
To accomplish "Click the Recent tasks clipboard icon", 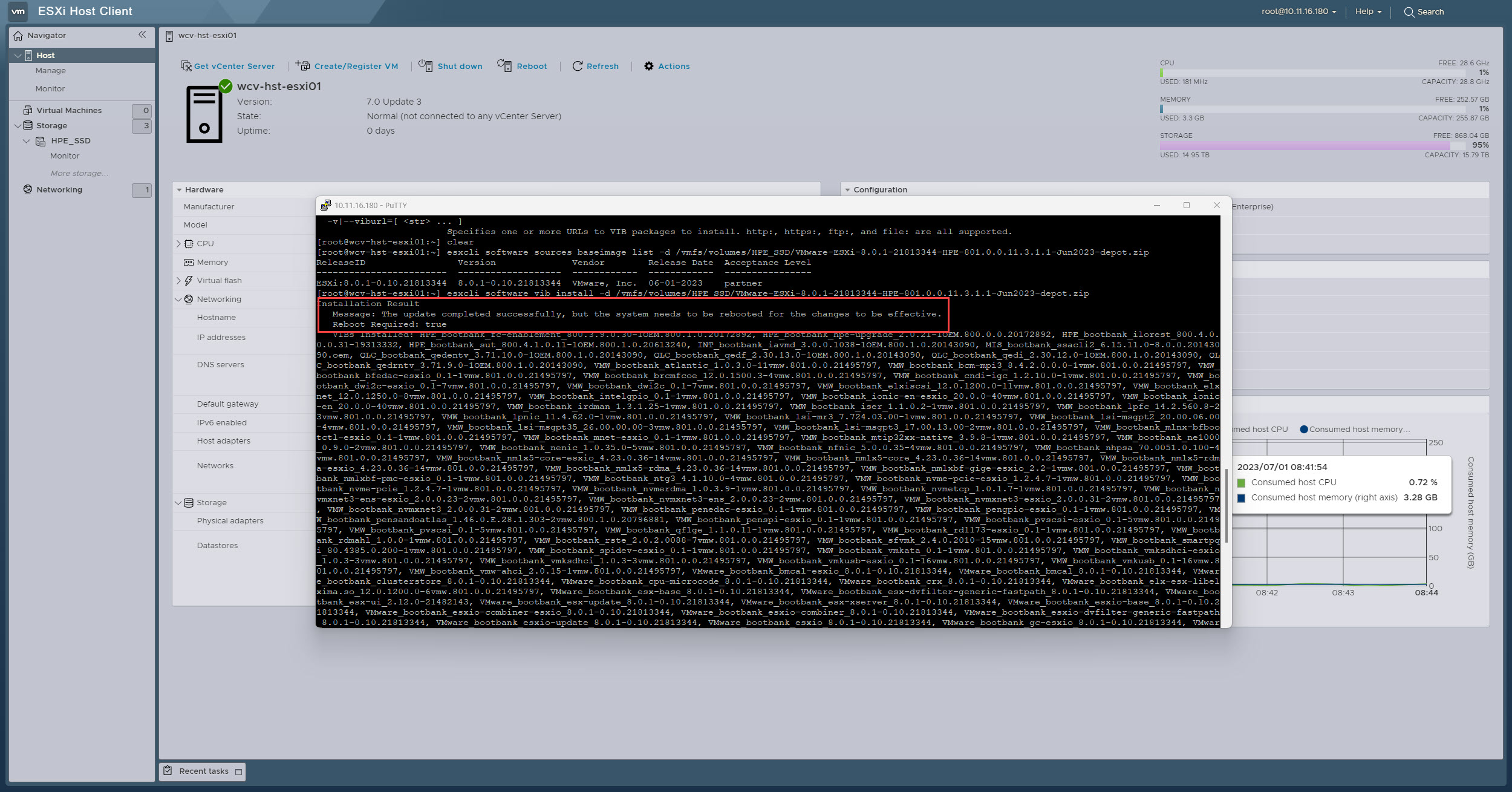I will pos(169,771).
